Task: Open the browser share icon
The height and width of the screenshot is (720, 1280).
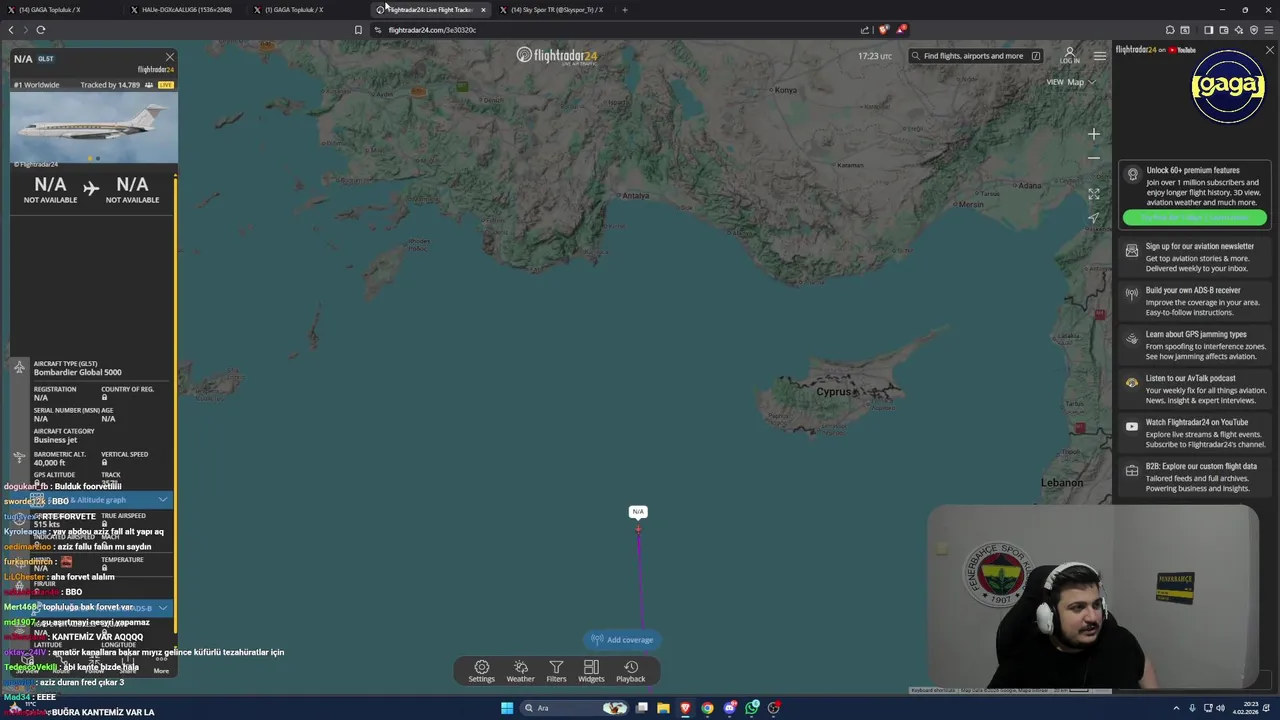Action: pos(865,30)
